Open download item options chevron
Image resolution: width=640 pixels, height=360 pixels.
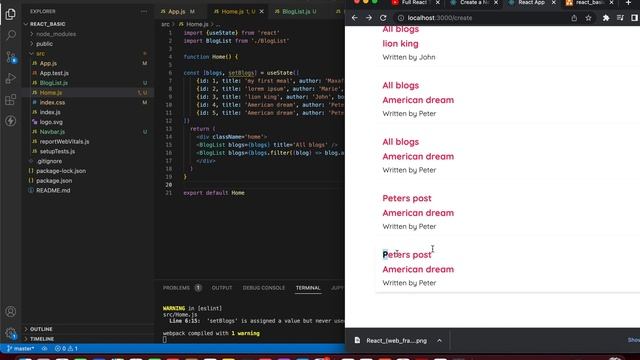pos(439,341)
